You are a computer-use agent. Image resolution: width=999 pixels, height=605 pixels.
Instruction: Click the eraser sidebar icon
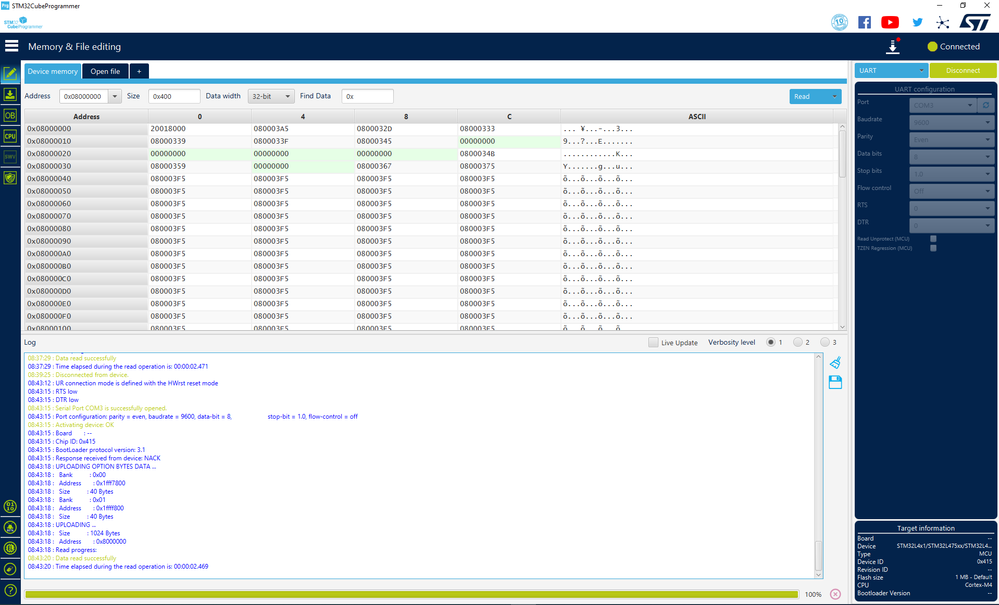pos(10,569)
